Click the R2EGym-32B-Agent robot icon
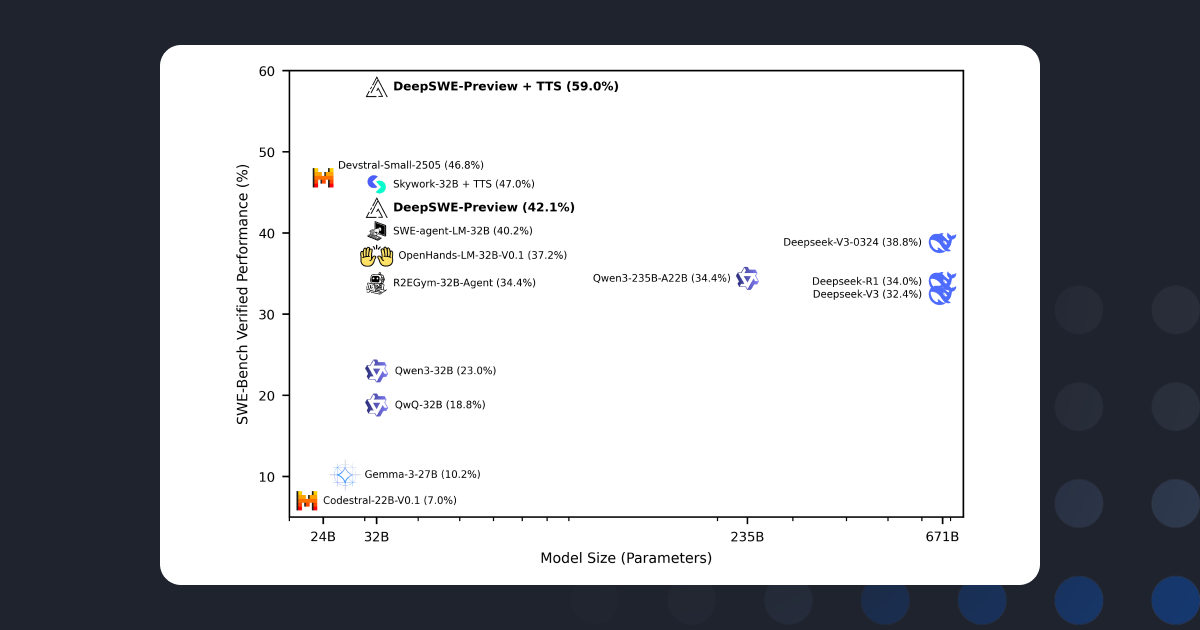 pos(376,284)
